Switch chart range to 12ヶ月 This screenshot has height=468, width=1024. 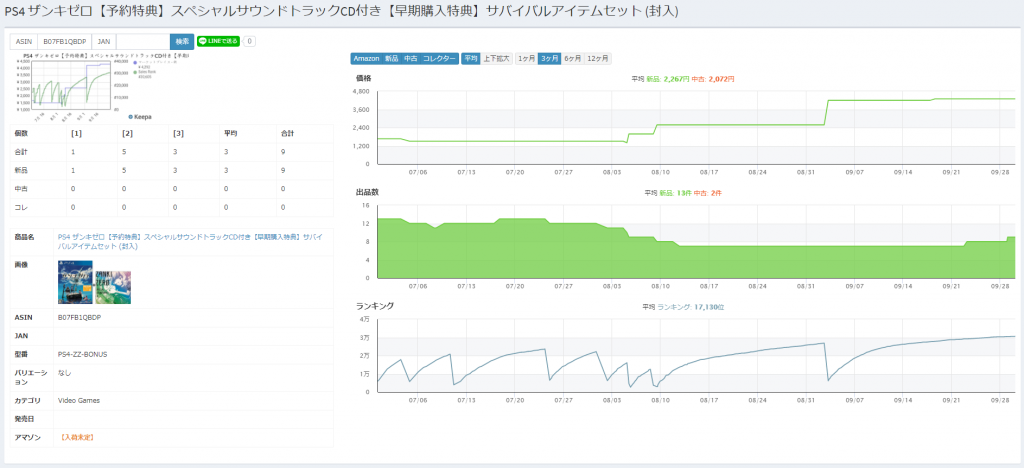(598, 59)
